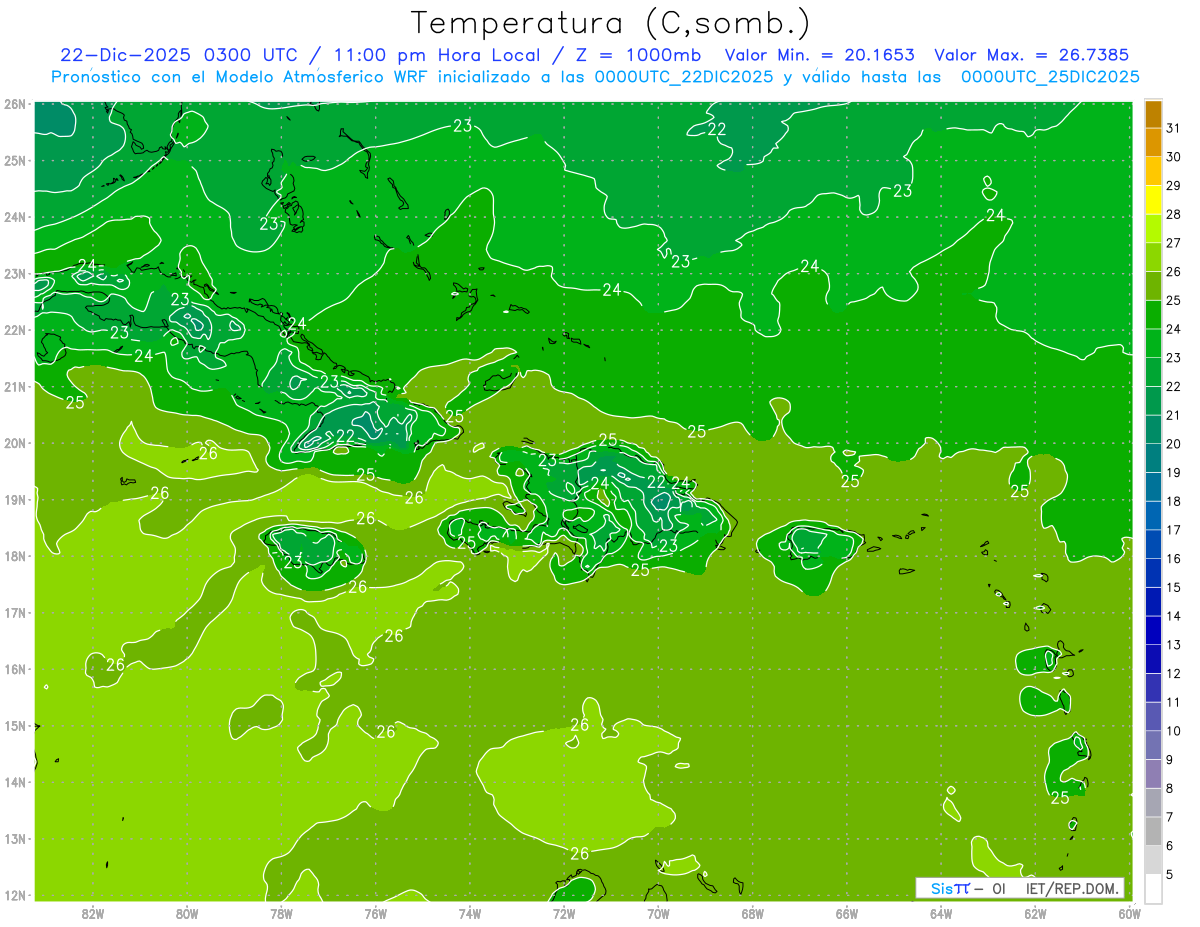
Task: Click the latitude axis label '19N'
Action: point(14,499)
